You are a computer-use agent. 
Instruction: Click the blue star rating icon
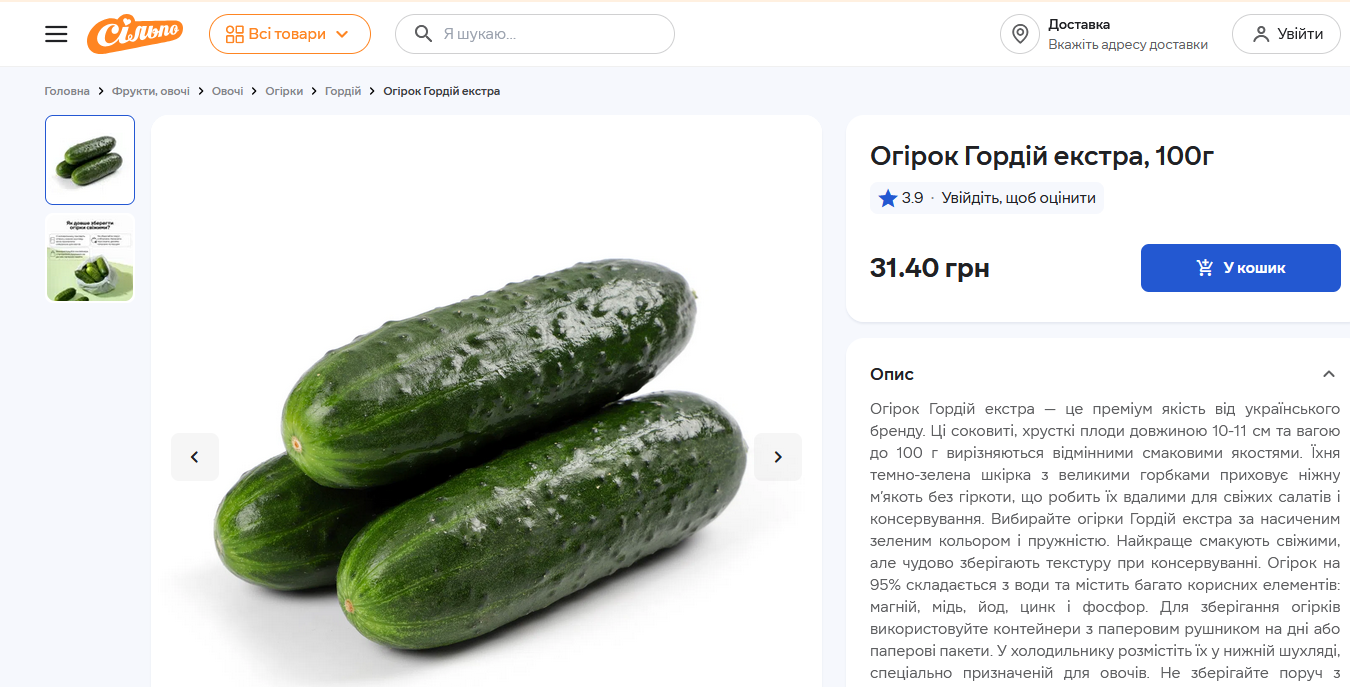tap(887, 198)
